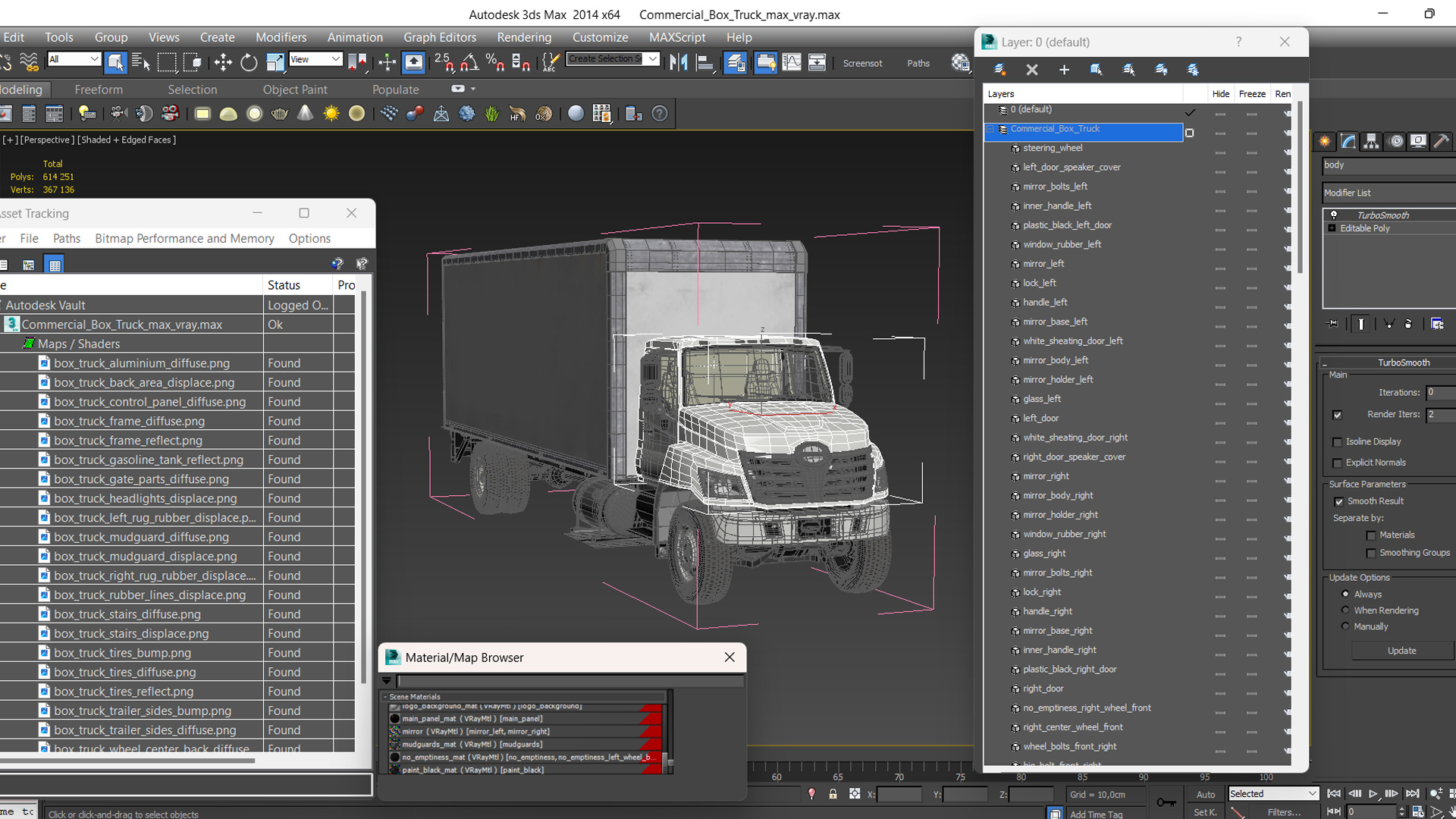This screenshot has height=819, width=1456.
Task: Open the All selection filter dropdown
Action: [x=74, y=59]
